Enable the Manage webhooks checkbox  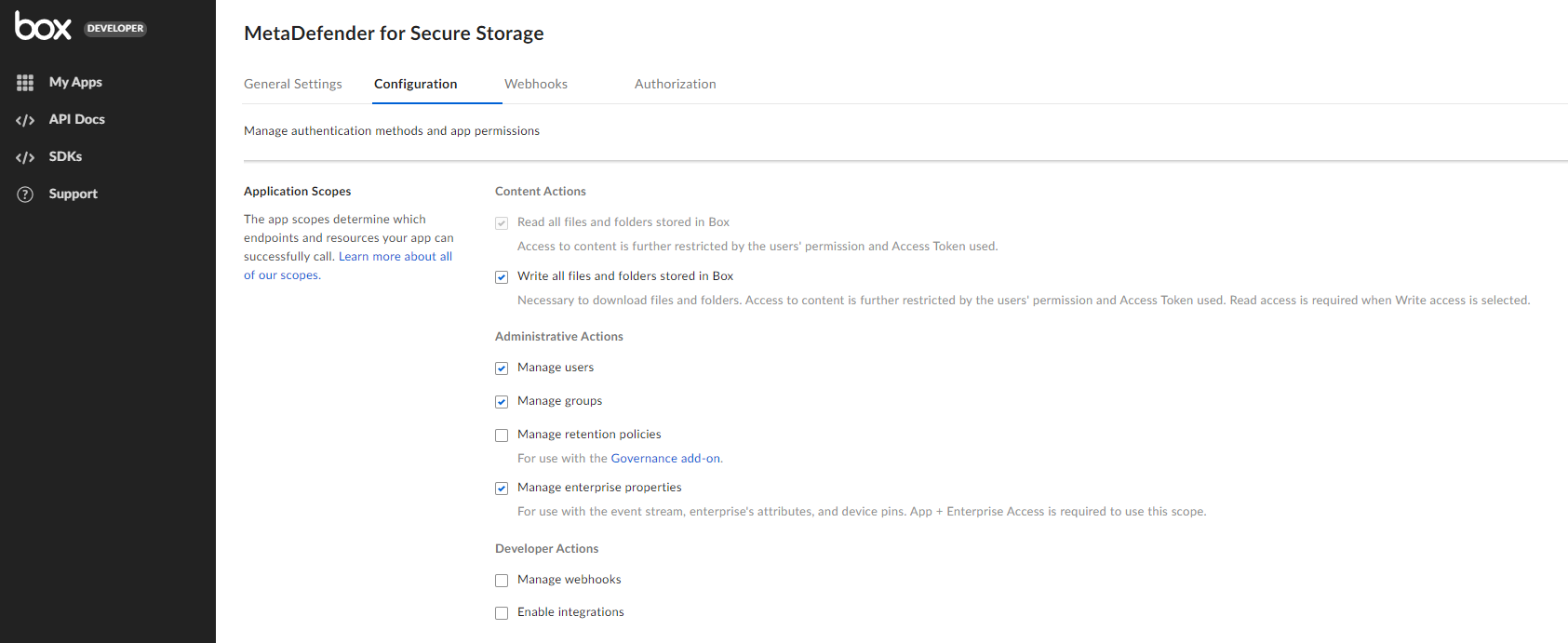pos(502,581)
